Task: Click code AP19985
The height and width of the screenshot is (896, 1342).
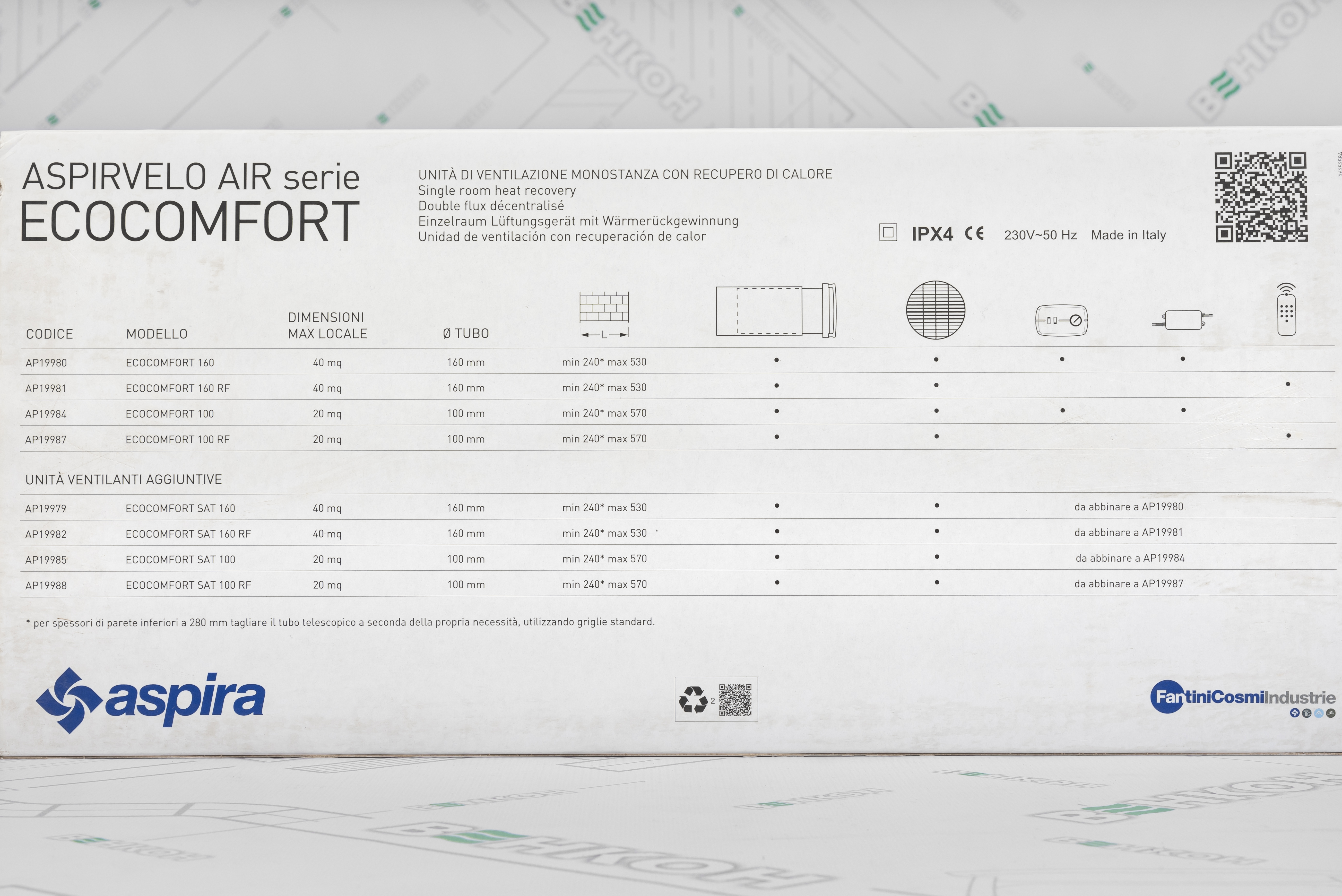Action: (x=46, y=560)
